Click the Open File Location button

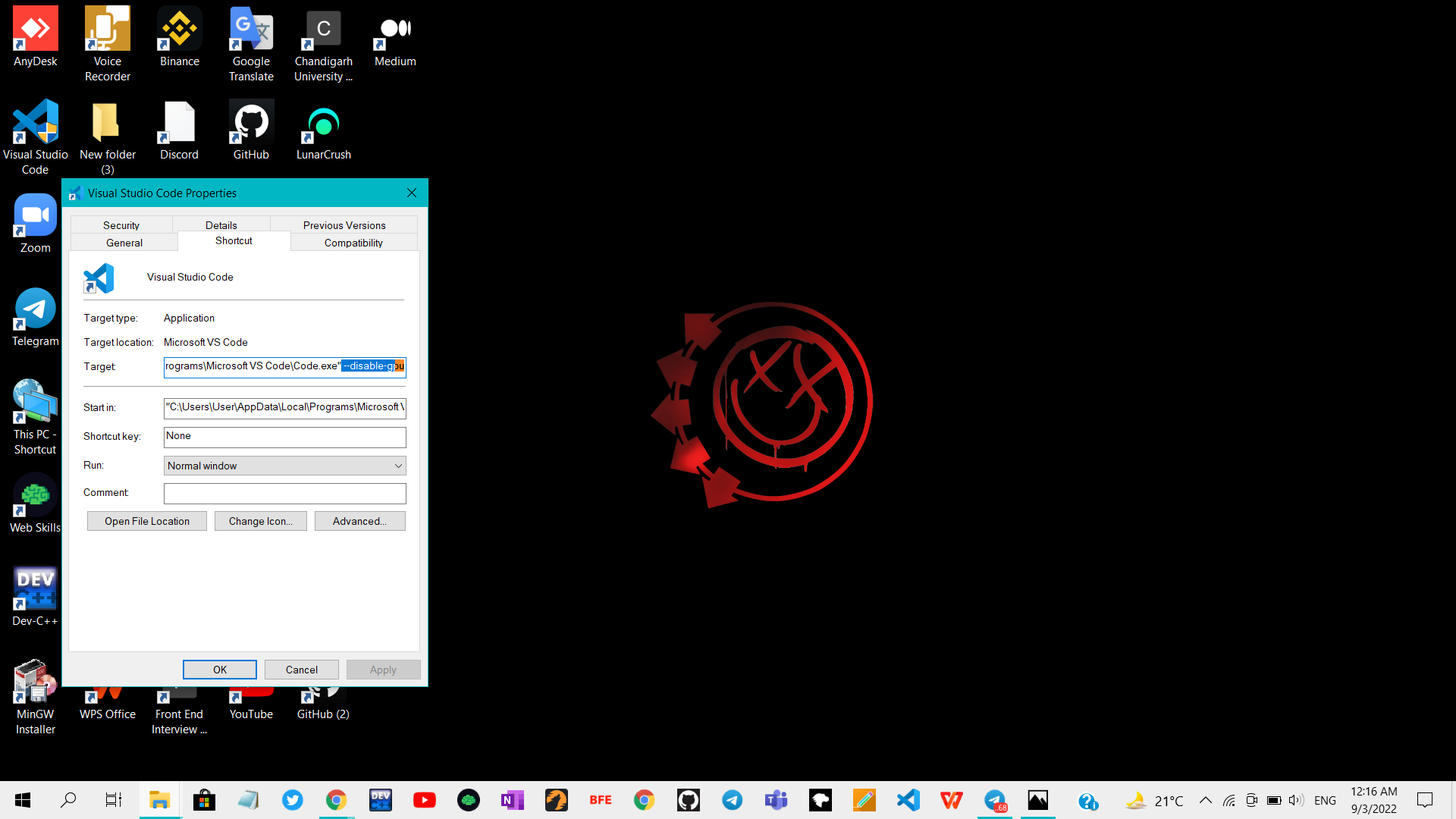[146, 521]
